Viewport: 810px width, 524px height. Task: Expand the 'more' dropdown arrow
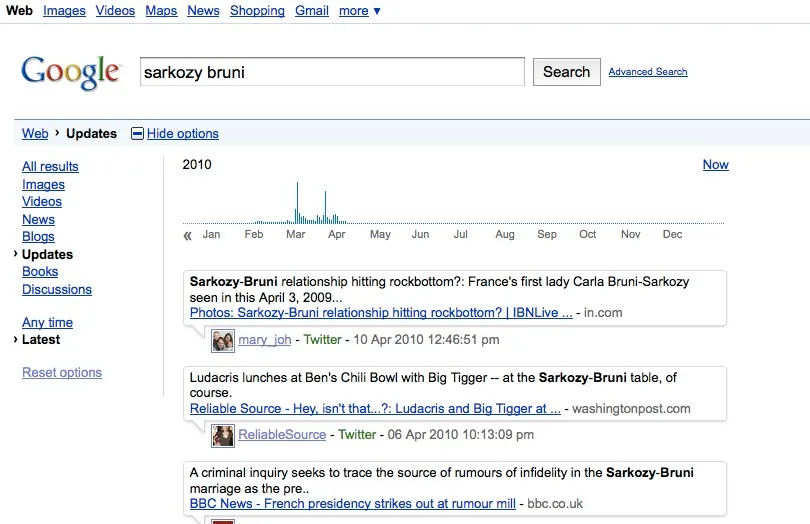[377, 11]
